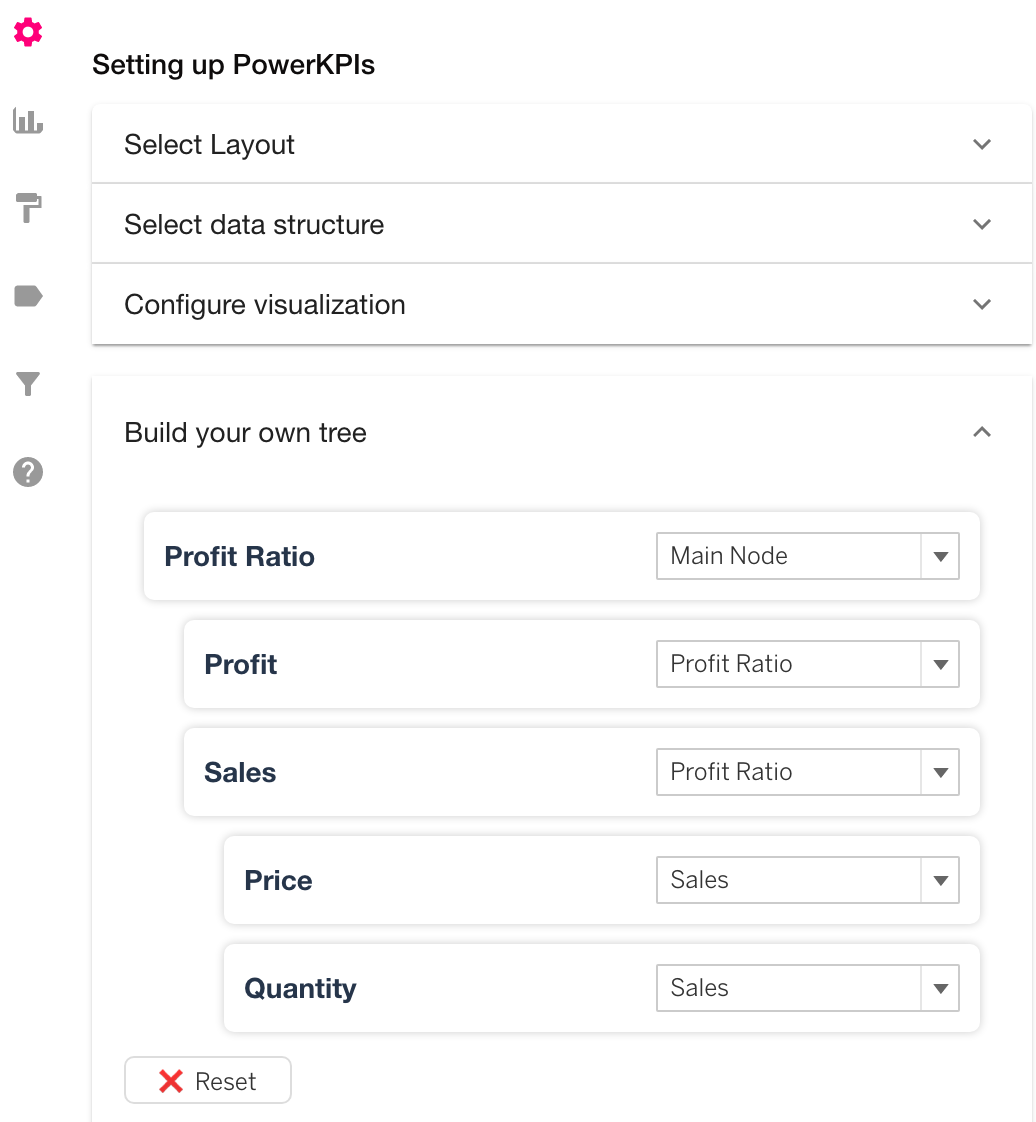Screen dimensions: 1036x1122
Task: Open the parent dropdown for Sales node
Action: pyautogui.click(x=808, y=772)
